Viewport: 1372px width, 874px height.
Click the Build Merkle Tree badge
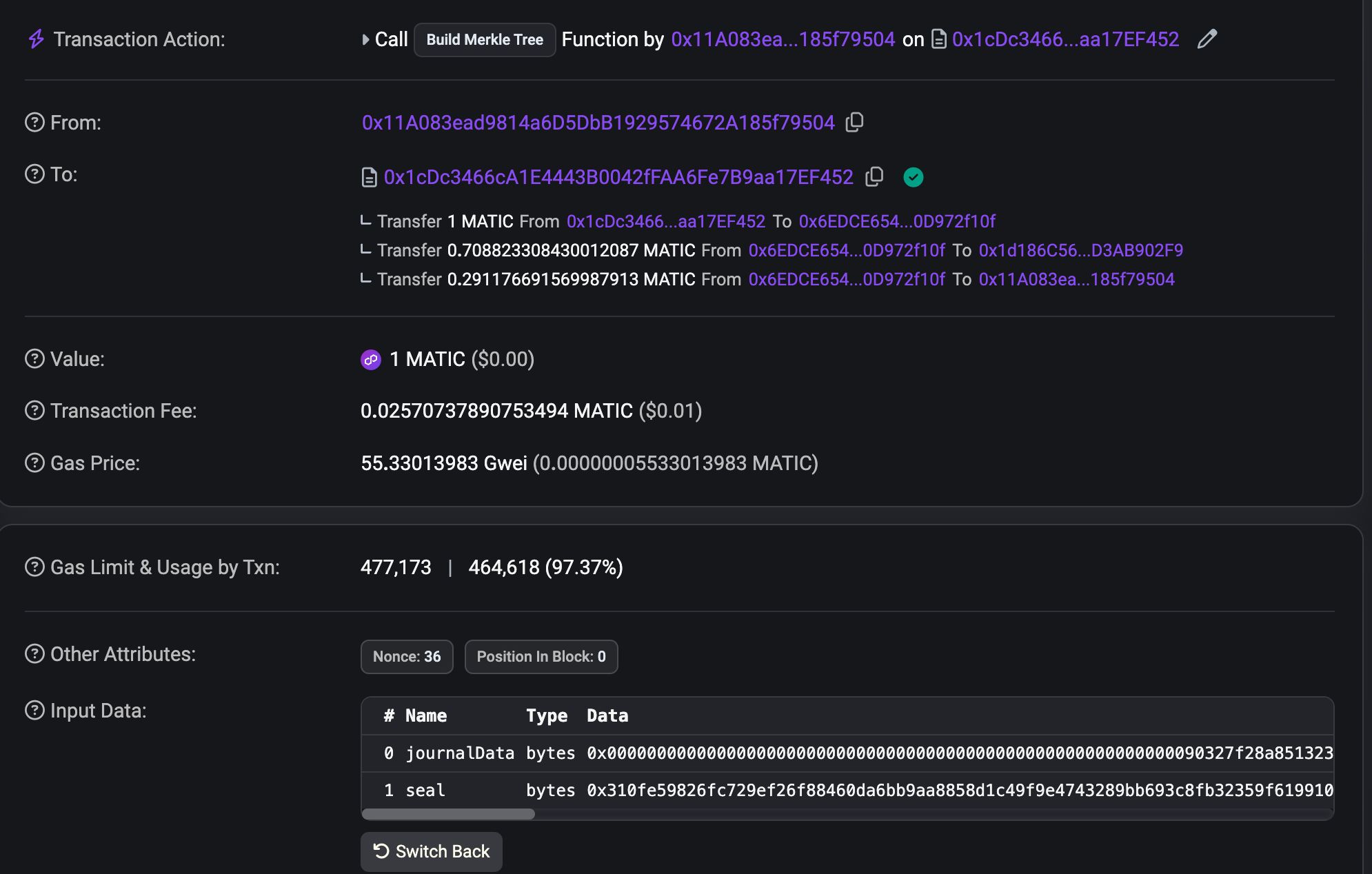click(x=485, y=40)
